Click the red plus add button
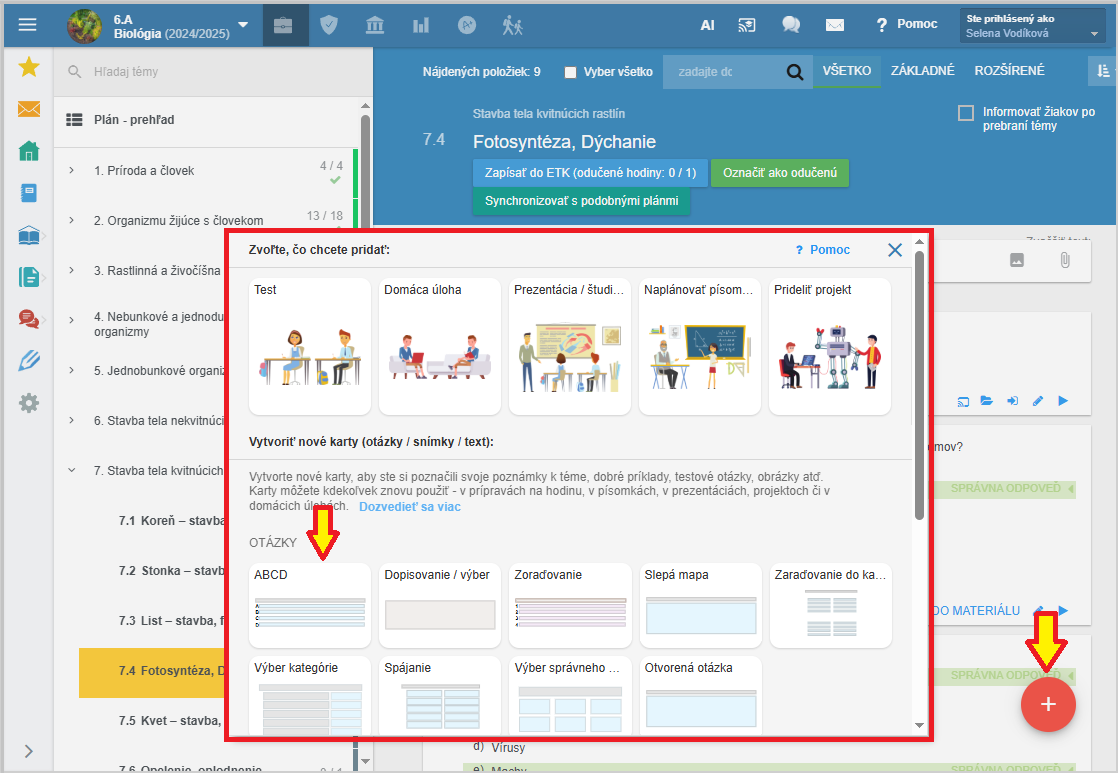This screenshot has width=1118, height=773. 1048,704
